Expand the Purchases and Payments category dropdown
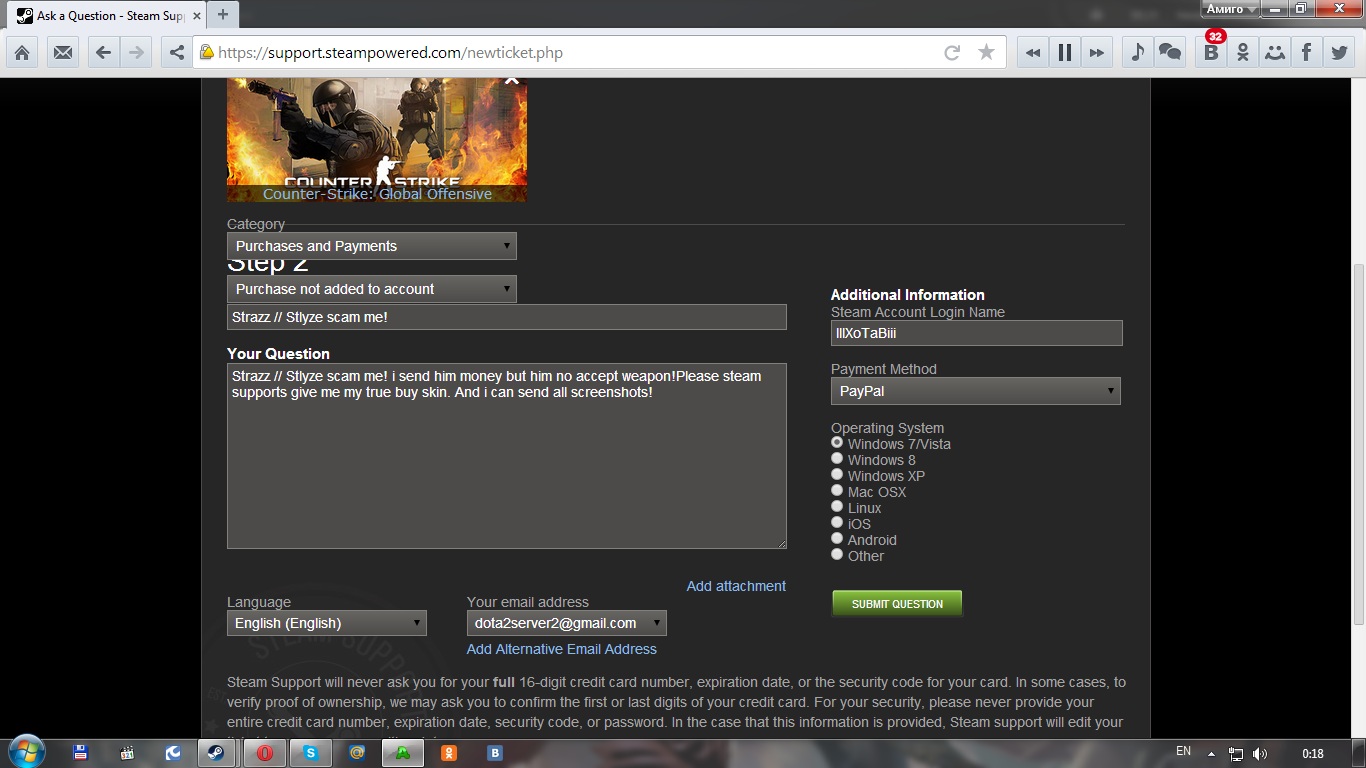The height and width of the screenshot is (768, 1366). pos(372,246)
